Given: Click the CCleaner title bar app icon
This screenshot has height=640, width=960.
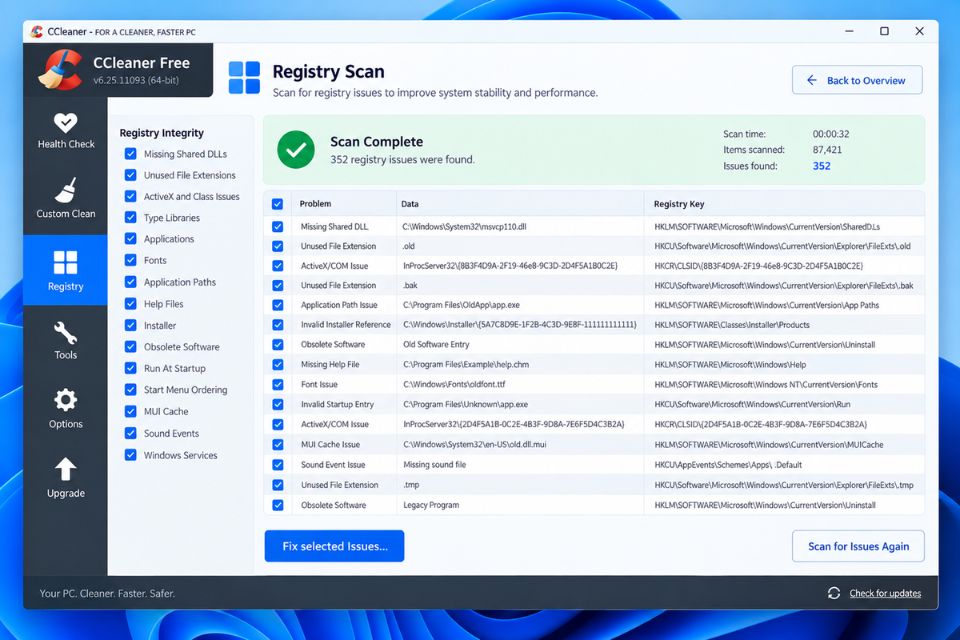Looking at the screenshot, I should (x=37, y=31).
